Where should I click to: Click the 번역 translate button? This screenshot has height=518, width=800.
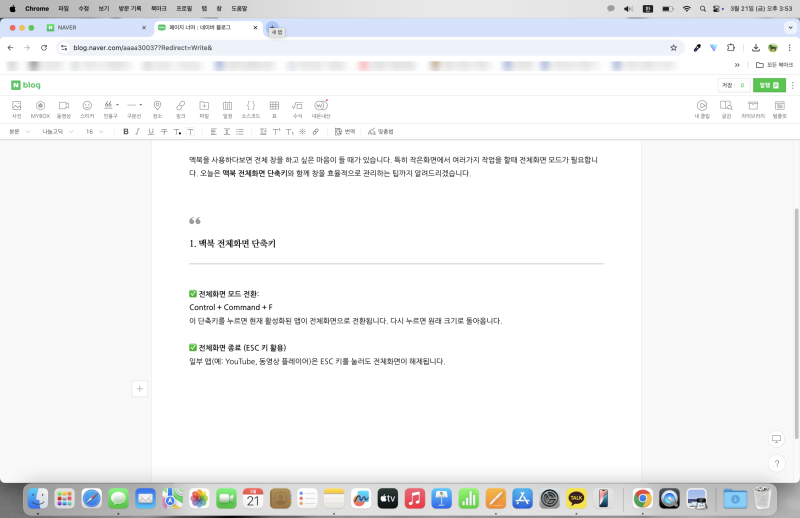click(345, 132)
